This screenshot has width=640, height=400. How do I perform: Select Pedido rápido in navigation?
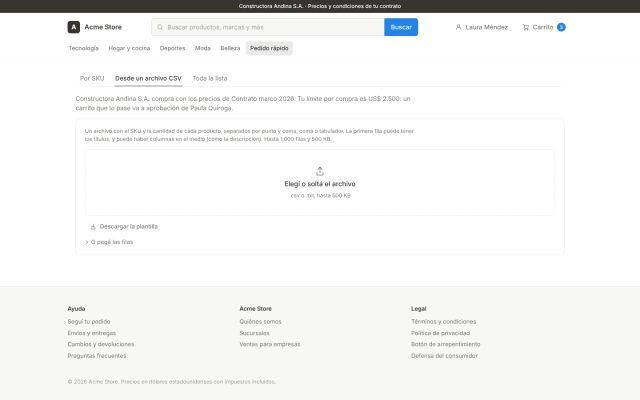pos(269,48)
